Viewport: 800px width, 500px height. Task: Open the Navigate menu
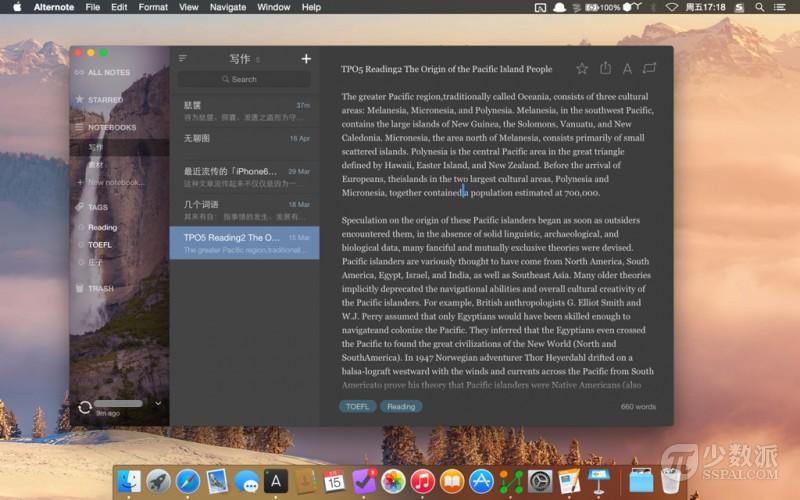point(228,7)
